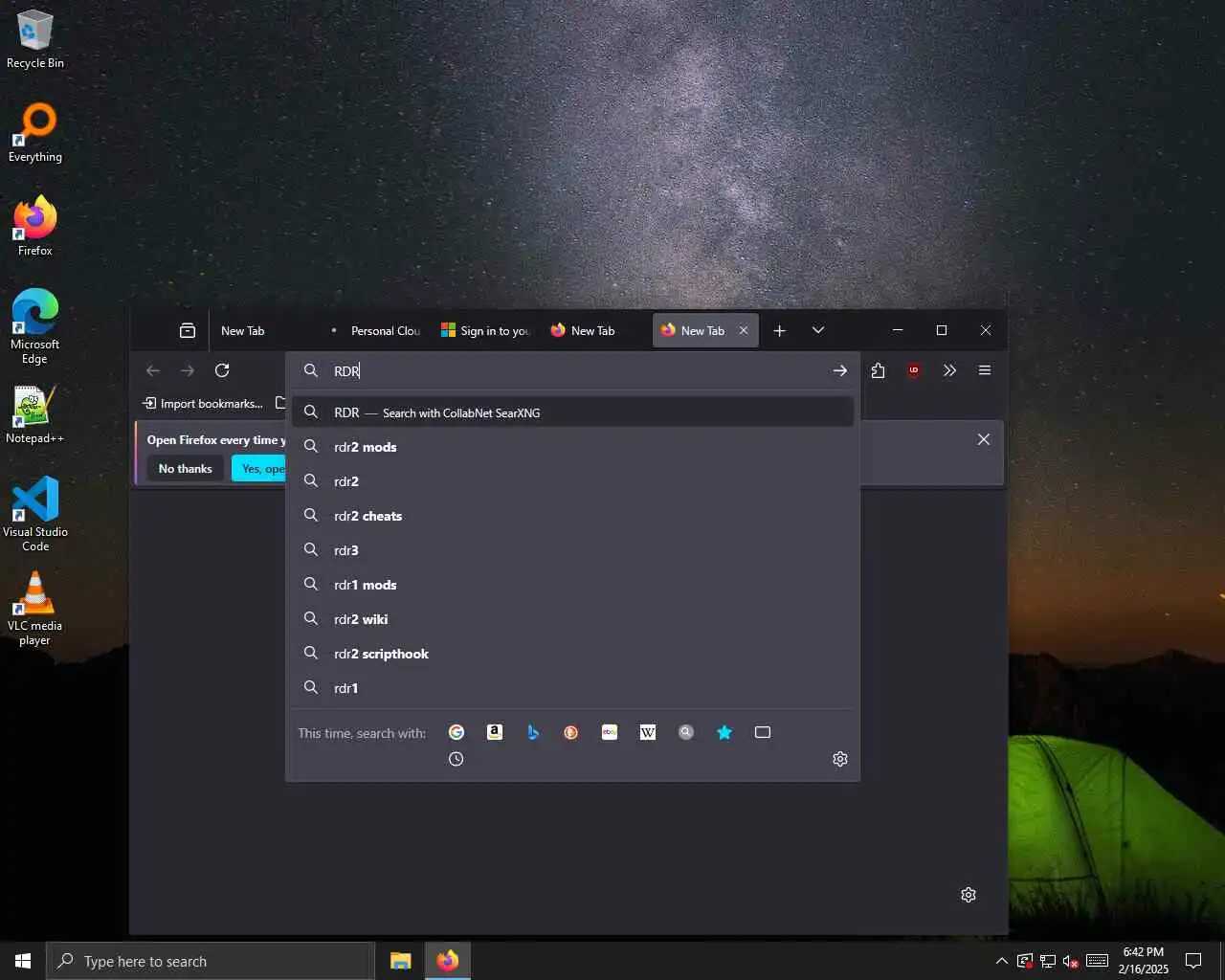The width and height of the screenshot is (1225, 980).
Task: Open the list all tabs dropdown
Action: pos(818,330)
